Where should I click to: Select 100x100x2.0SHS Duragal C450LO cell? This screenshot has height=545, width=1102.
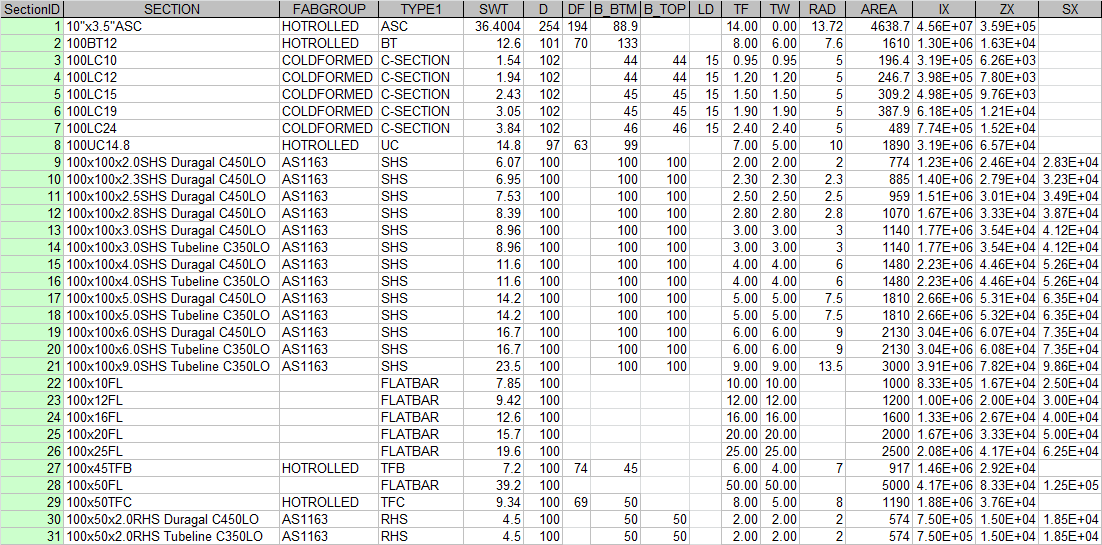[x=171, y=162]
